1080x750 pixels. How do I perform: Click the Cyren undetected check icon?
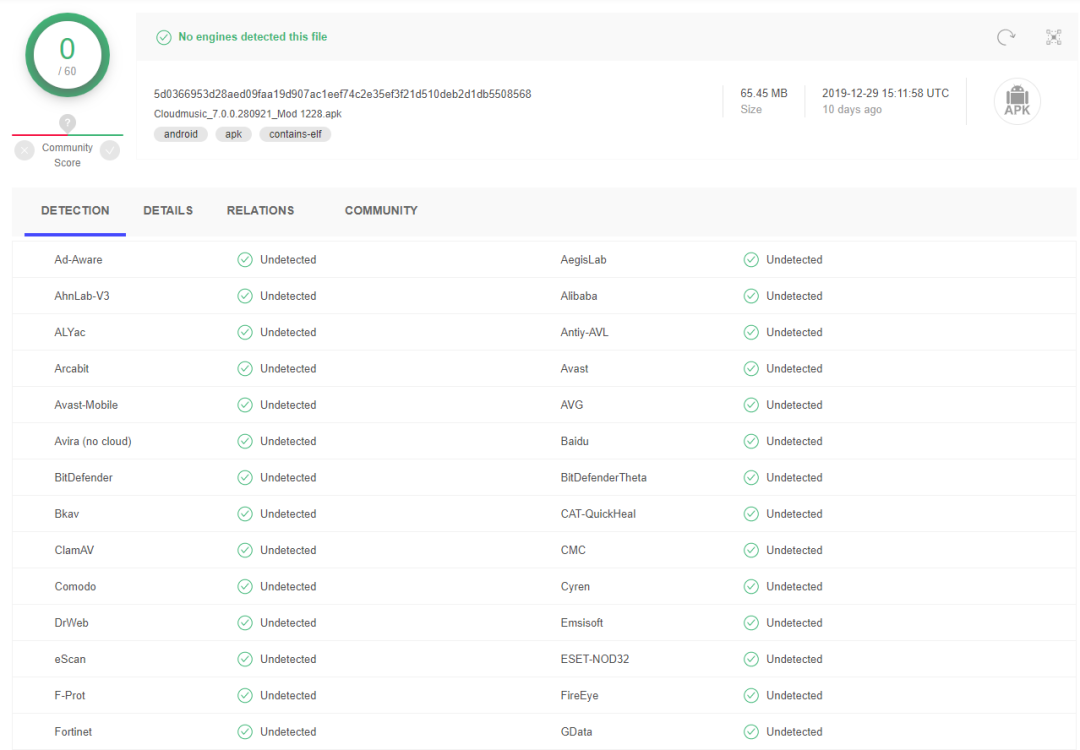pos(751,586)
